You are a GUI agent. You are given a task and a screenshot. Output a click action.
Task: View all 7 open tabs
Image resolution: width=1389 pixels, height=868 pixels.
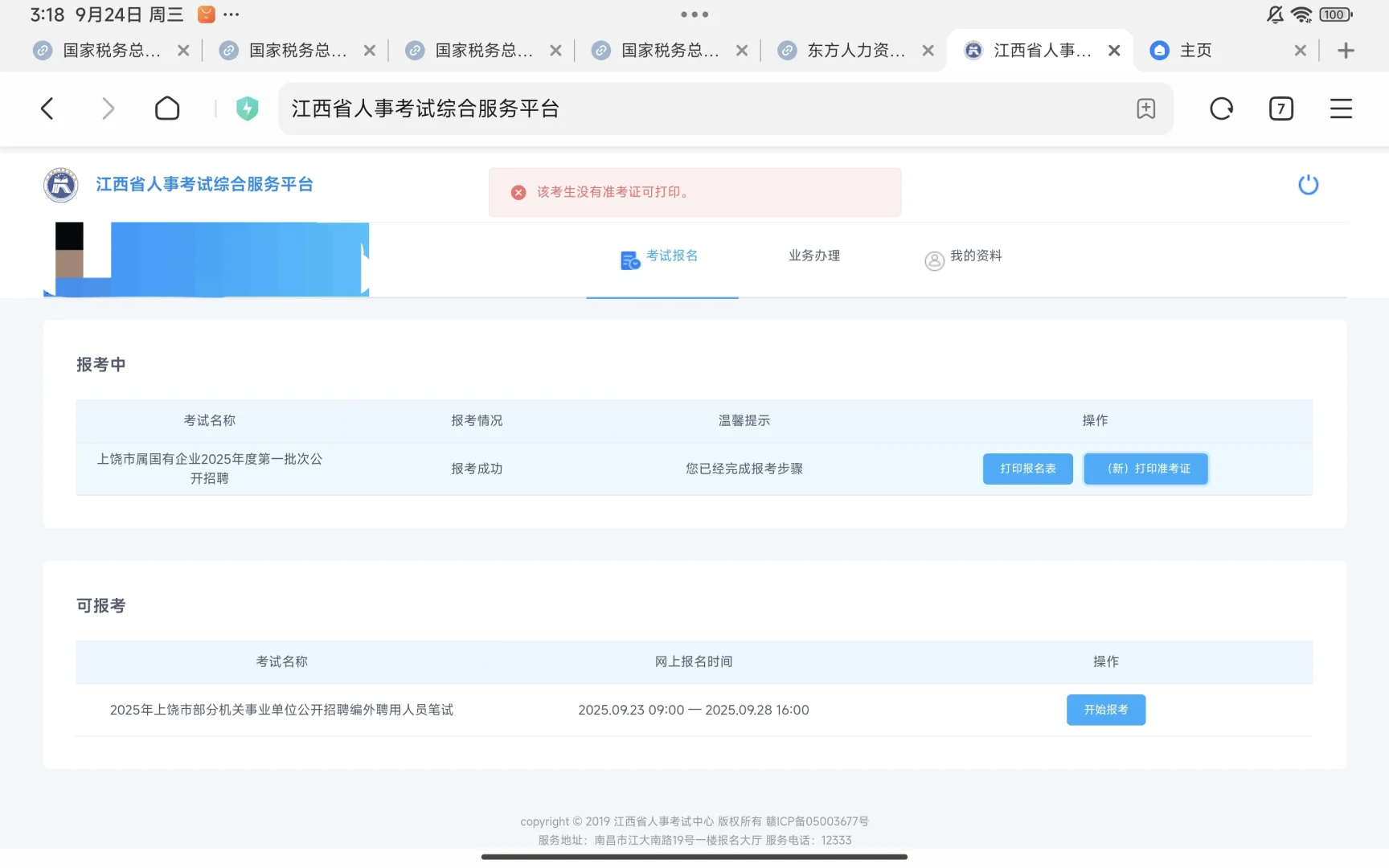tap(1281, 108)
